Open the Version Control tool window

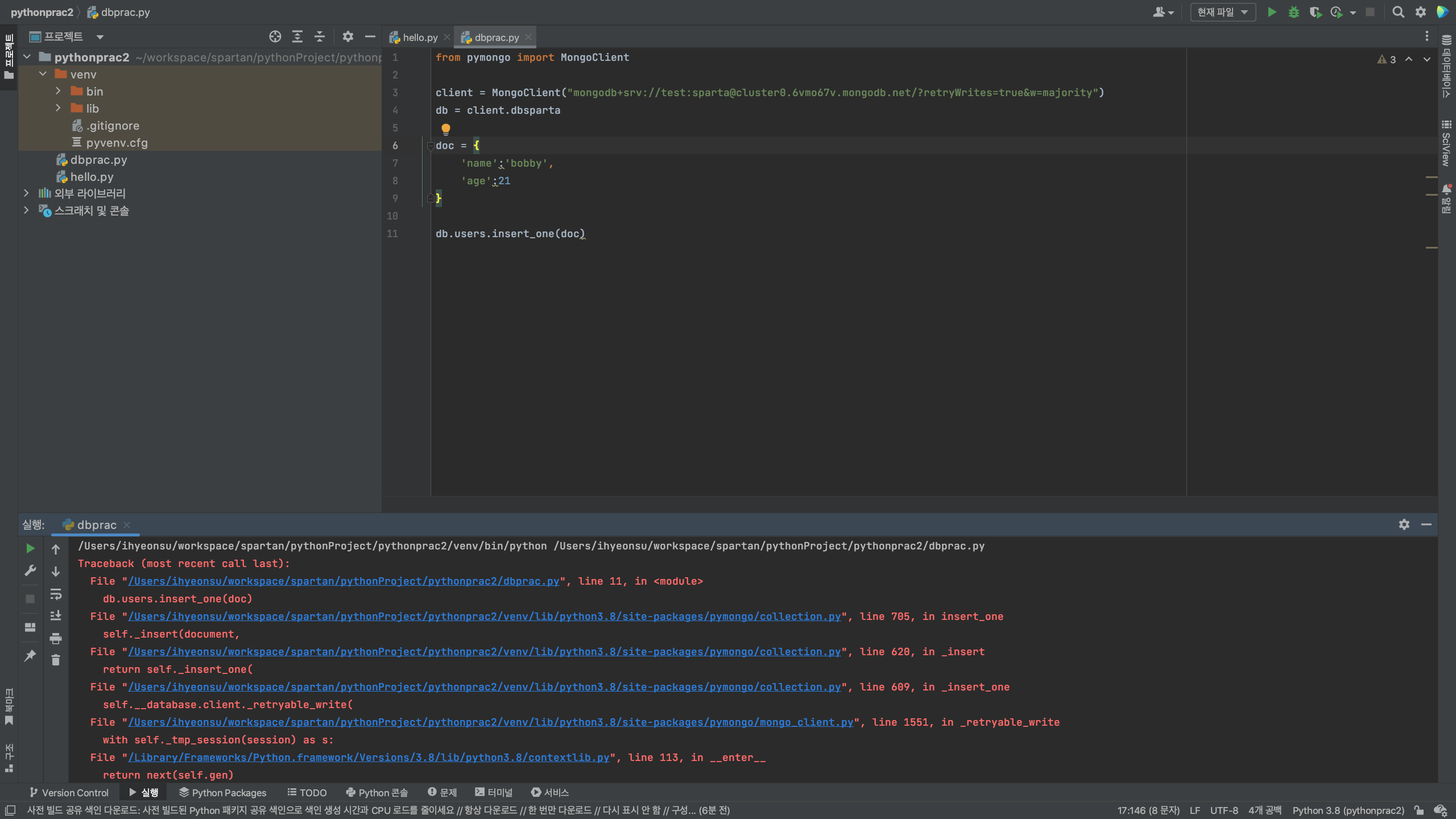pyautogui.click(x=69, y=792)
